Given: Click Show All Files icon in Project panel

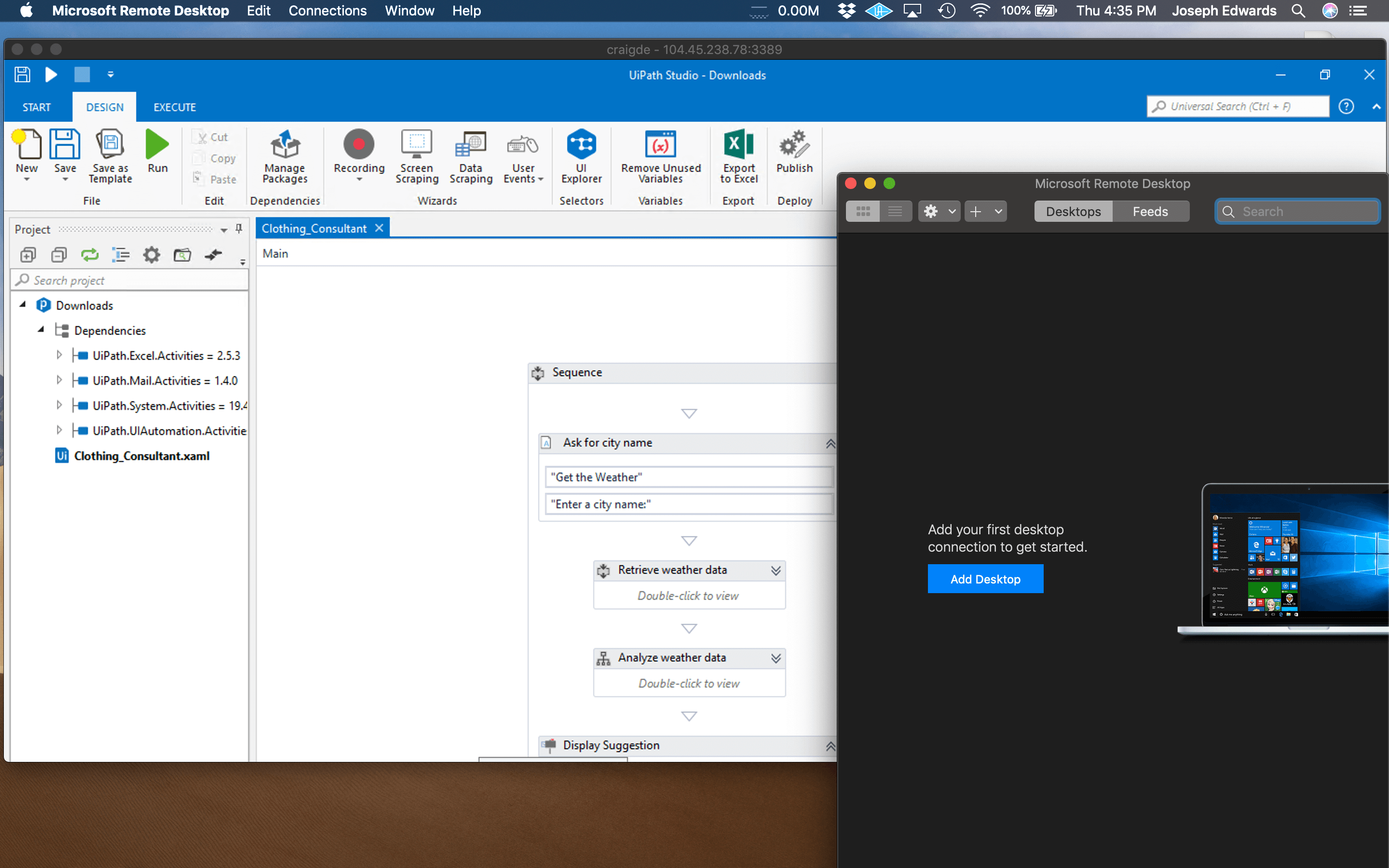Looking at the screenshot, I should [121, 254].
